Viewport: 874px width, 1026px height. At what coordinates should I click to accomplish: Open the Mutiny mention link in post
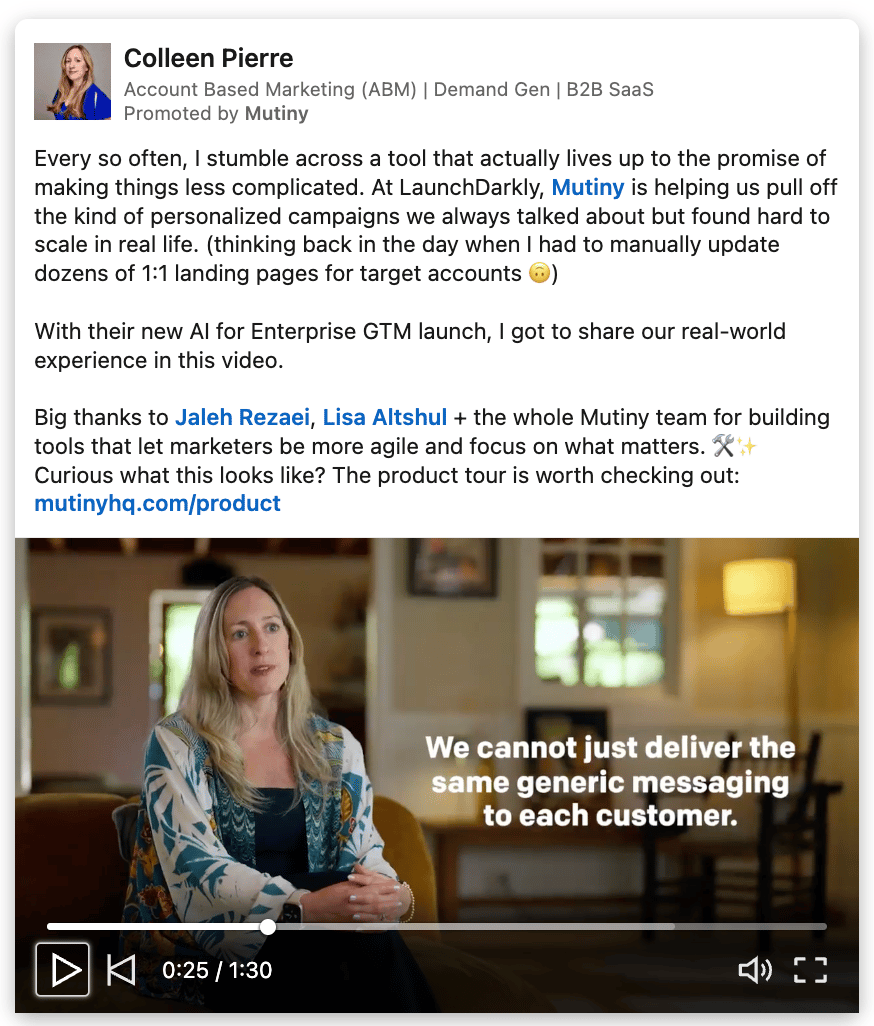tap(587, 187)
